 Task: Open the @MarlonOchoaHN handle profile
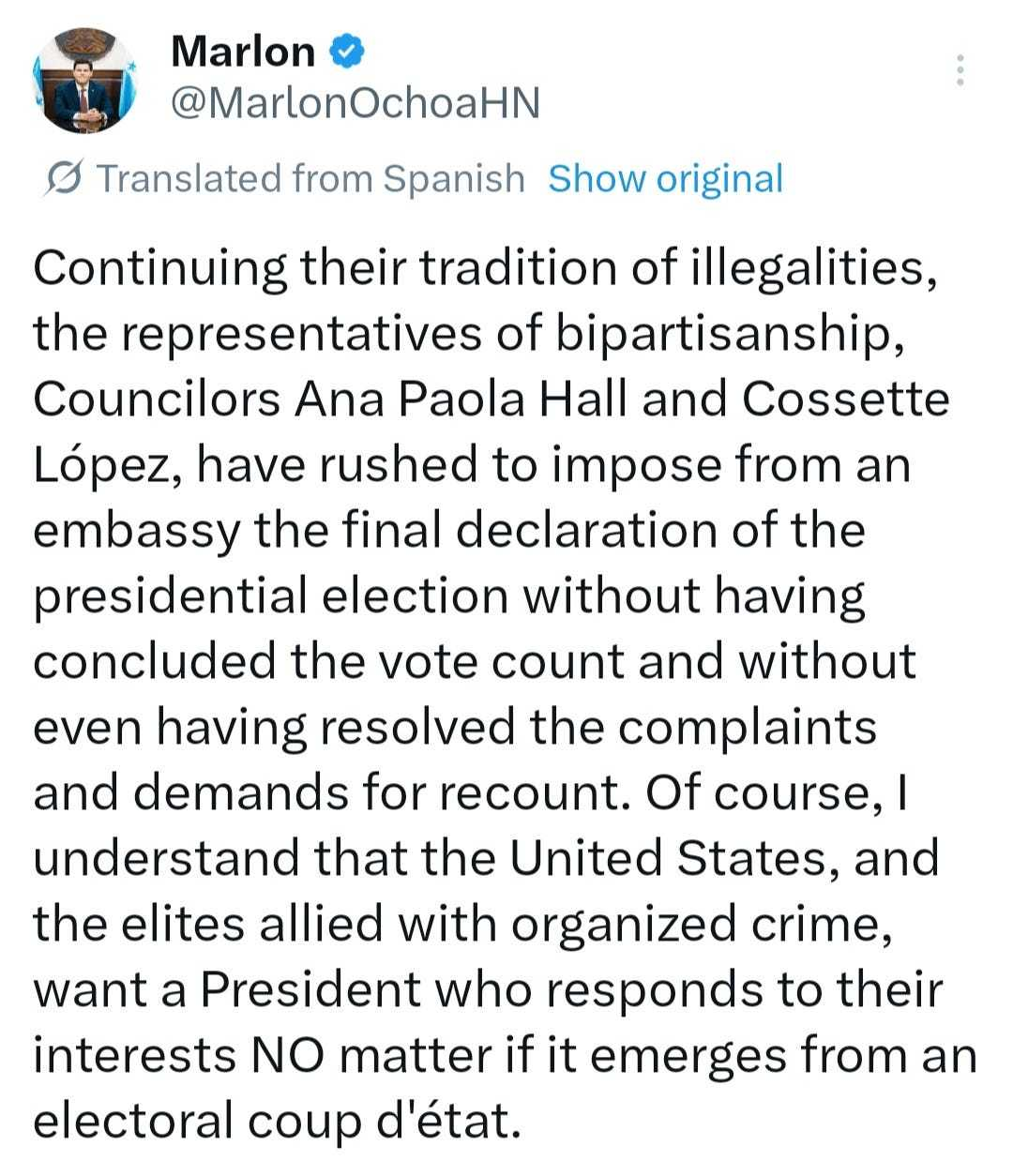355,103
